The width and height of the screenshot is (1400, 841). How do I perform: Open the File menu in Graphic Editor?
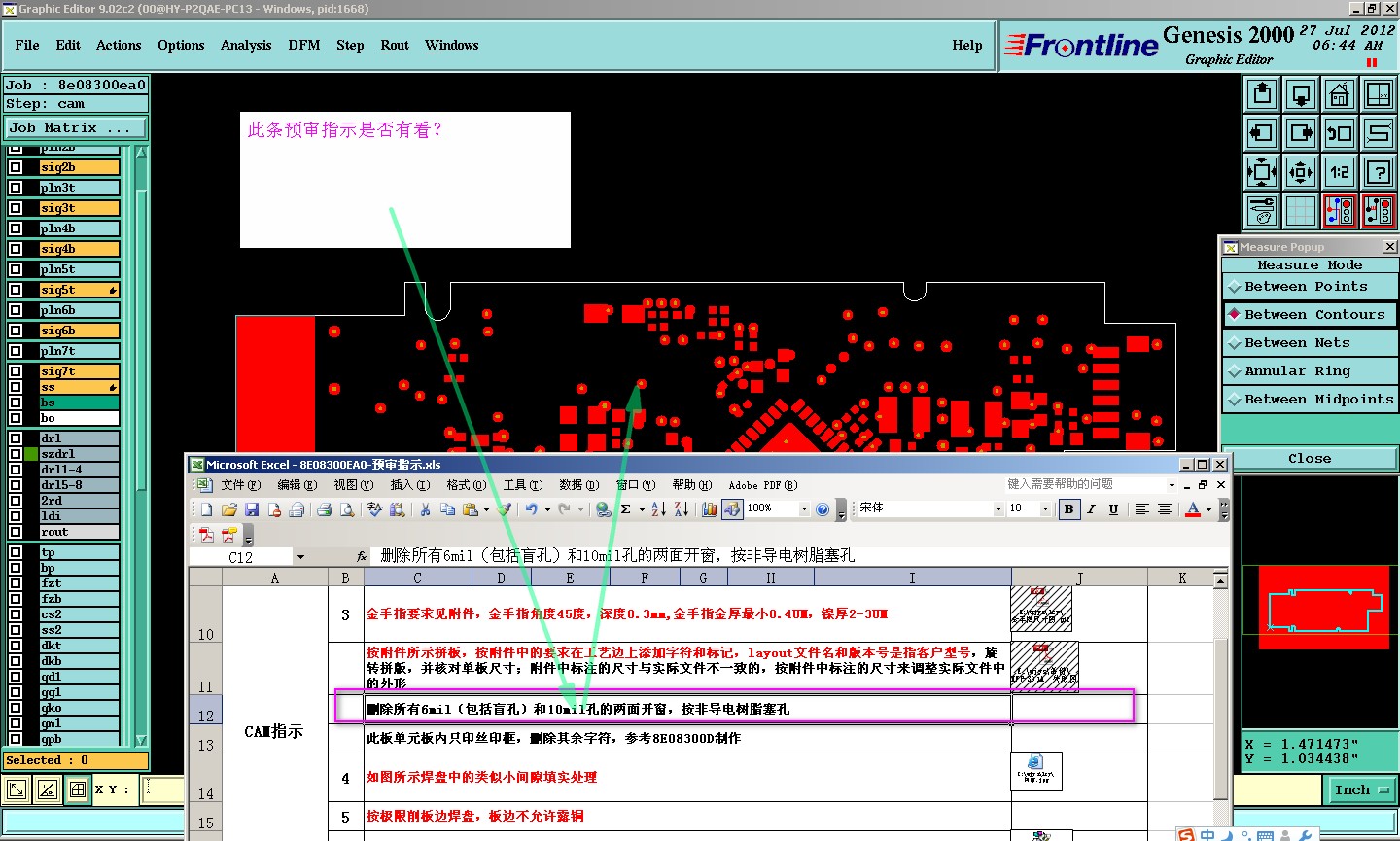tap(27, 46)
